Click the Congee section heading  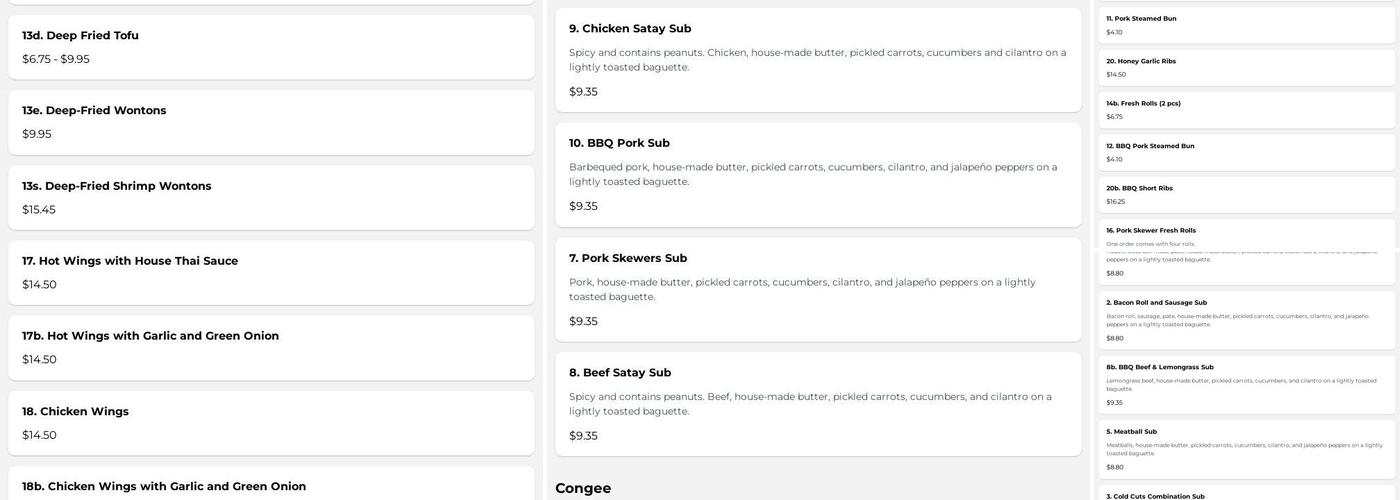[583, 488]
